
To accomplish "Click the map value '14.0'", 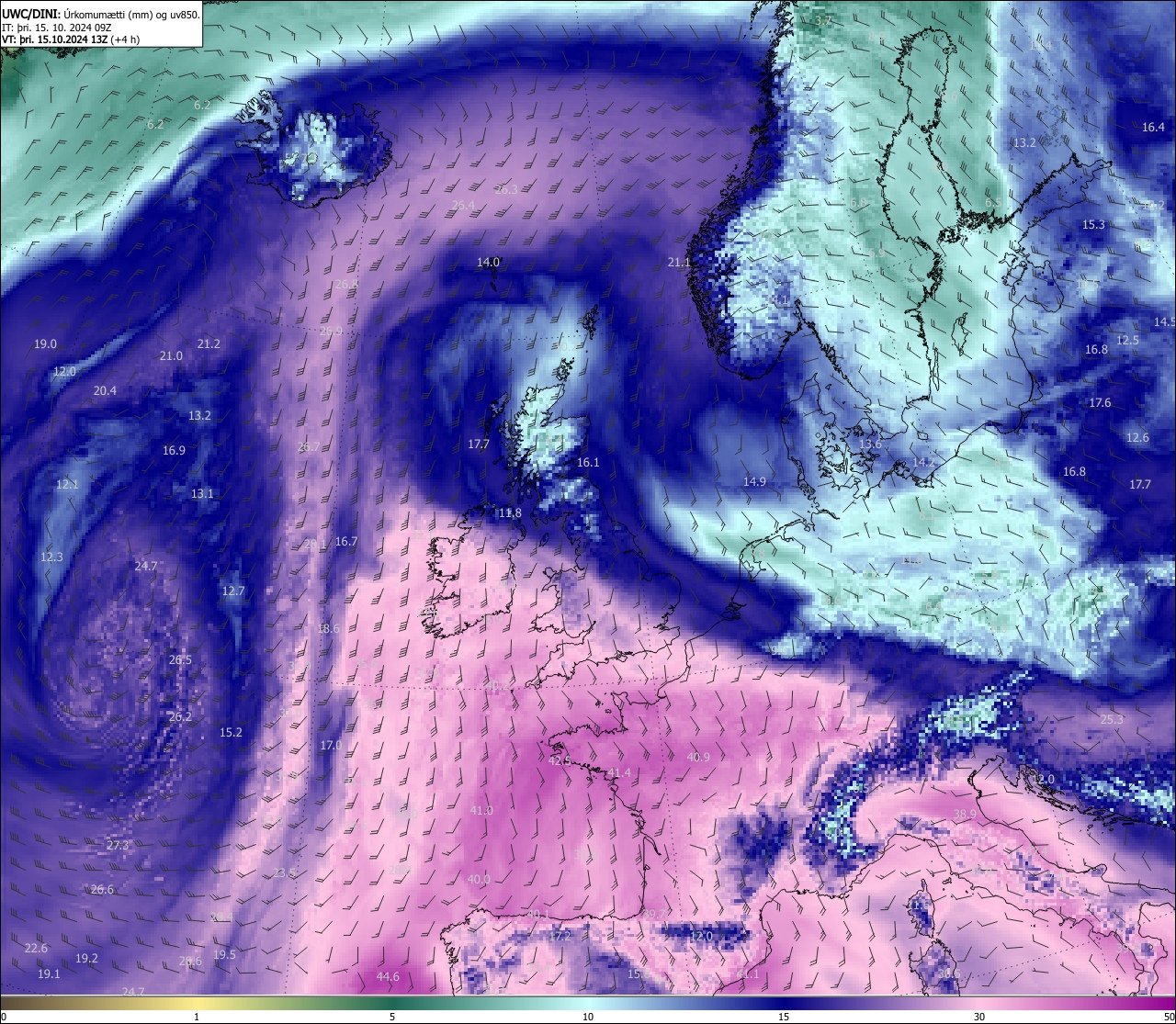I will pos(488,262).
